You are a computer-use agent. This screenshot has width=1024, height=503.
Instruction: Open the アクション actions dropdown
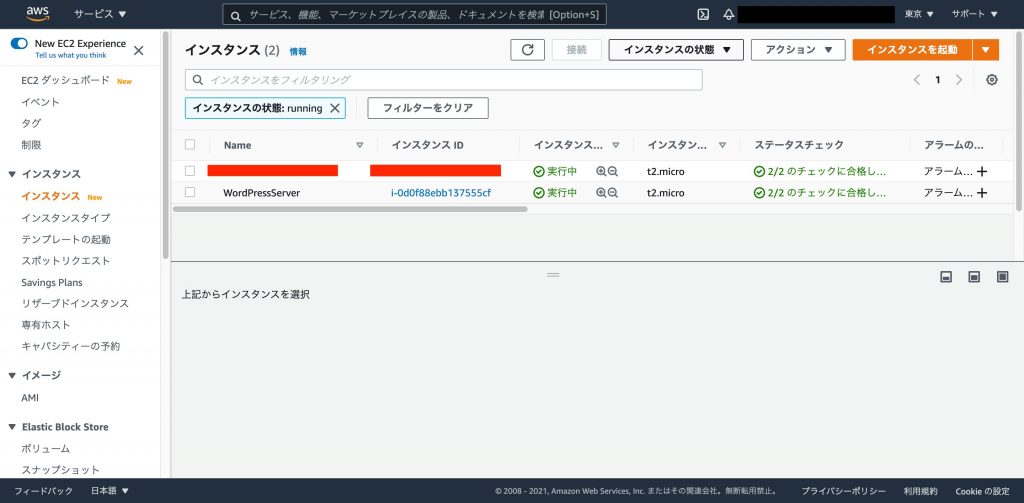click(798, 50)
